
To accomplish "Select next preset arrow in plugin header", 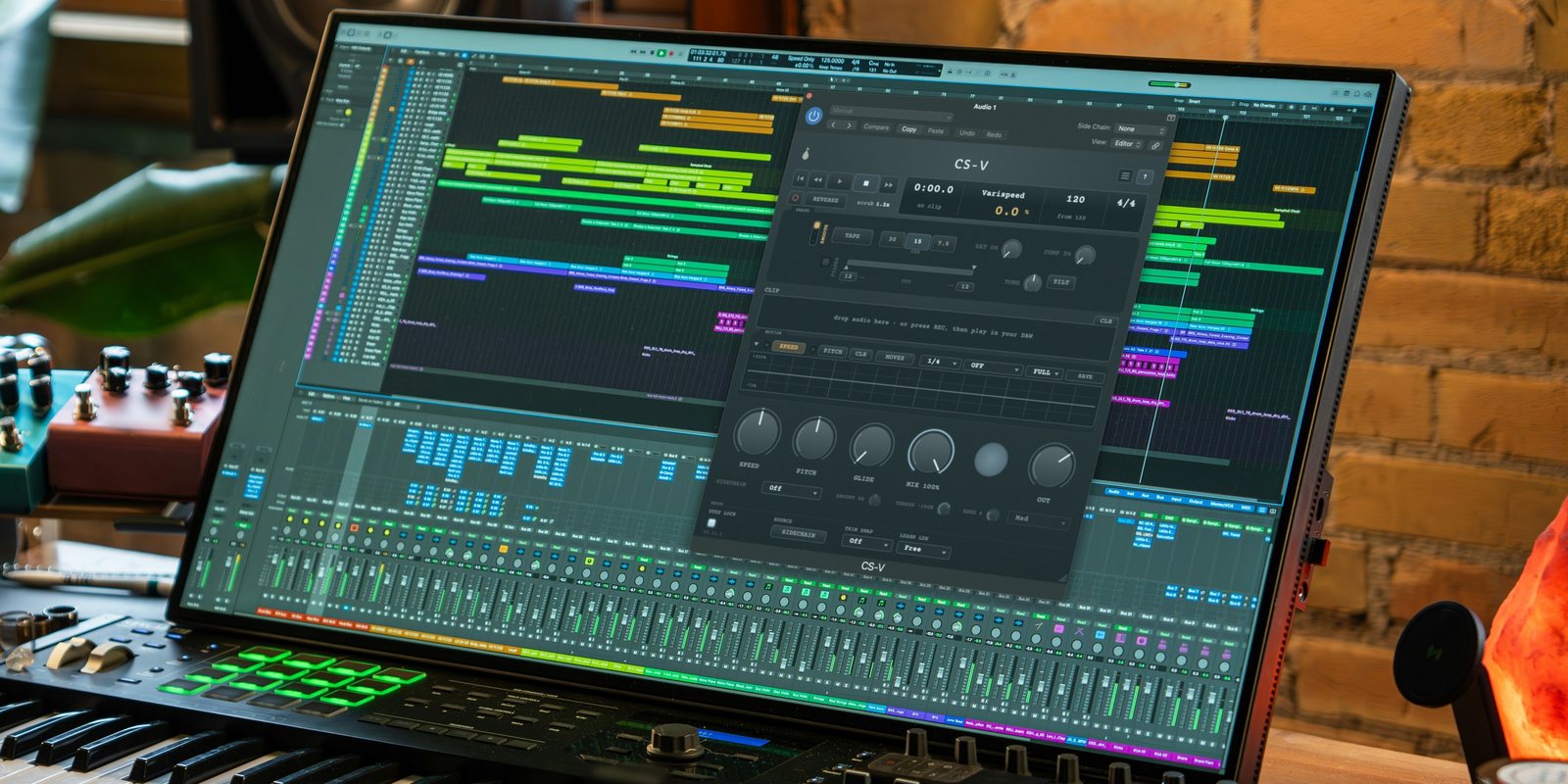I will pyautogui.click(x=849, y=125).
